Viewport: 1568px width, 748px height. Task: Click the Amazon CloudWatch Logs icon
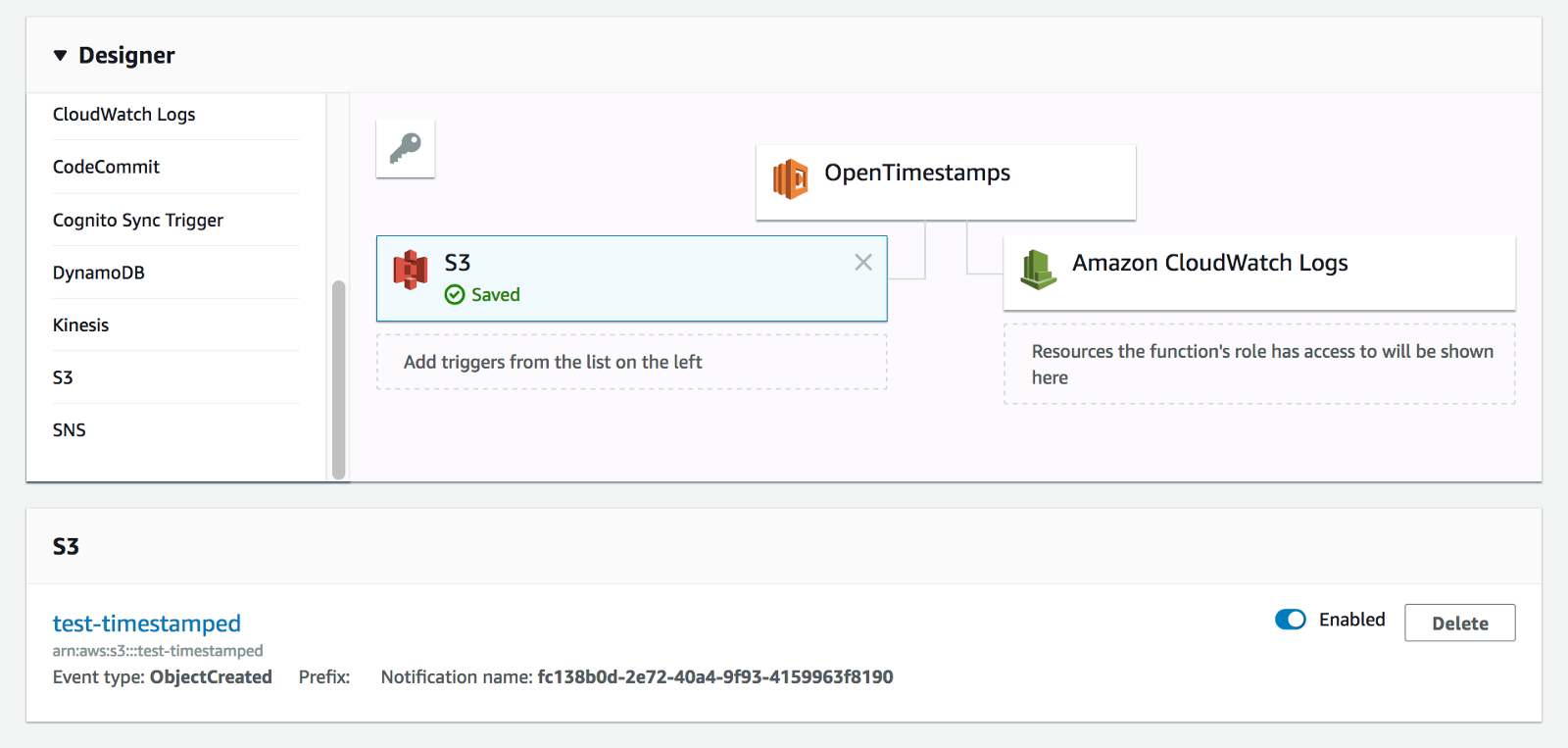coord(1039,270)
